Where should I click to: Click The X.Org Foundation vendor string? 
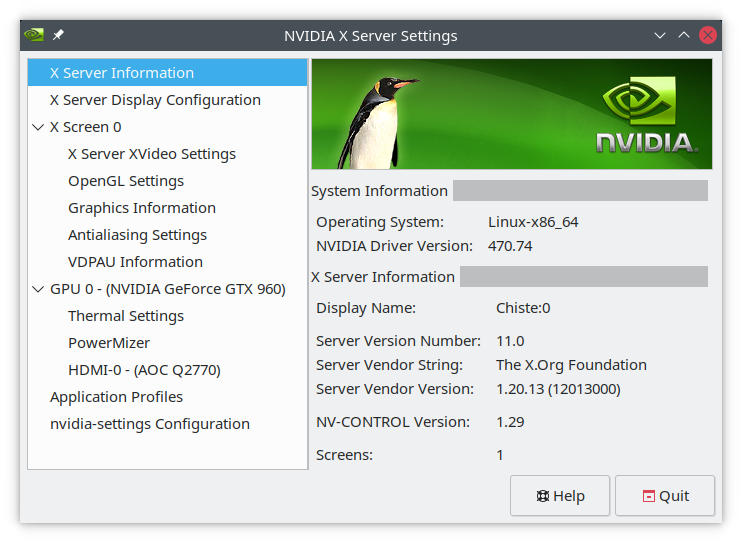click(x=571, y=365)
